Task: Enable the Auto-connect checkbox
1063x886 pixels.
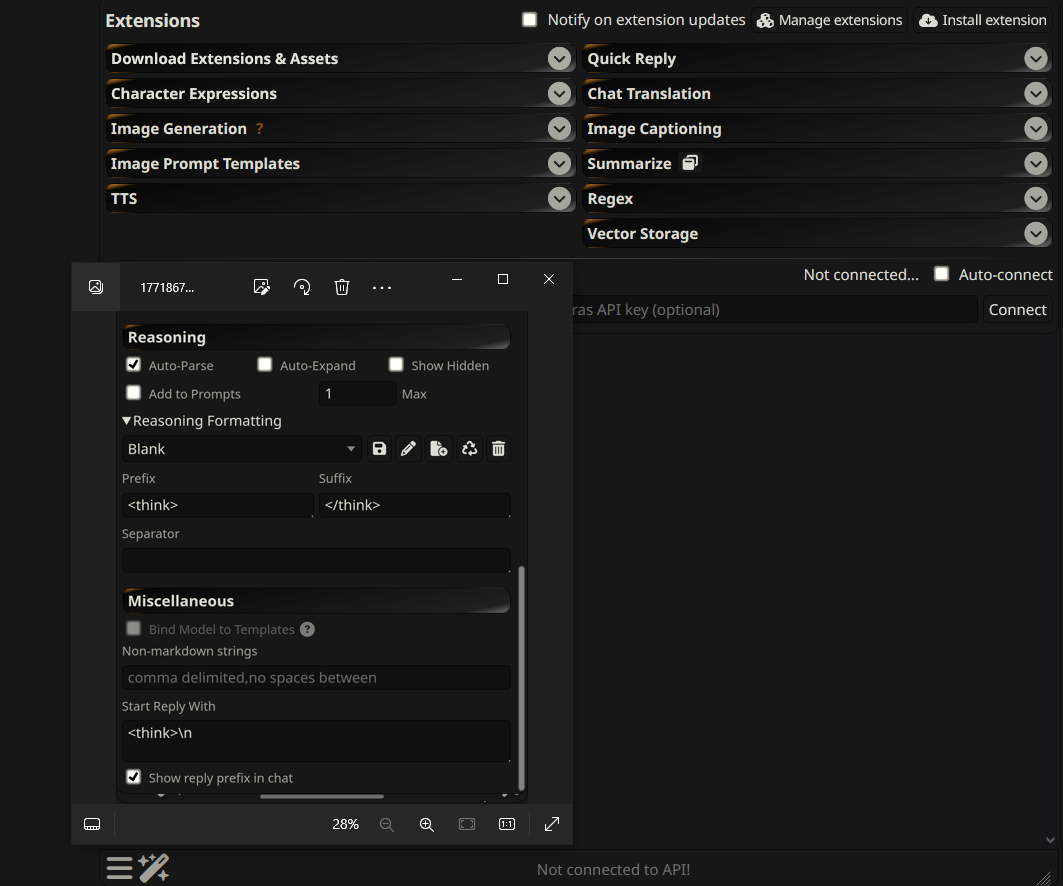Action: [x=941, y=274]
